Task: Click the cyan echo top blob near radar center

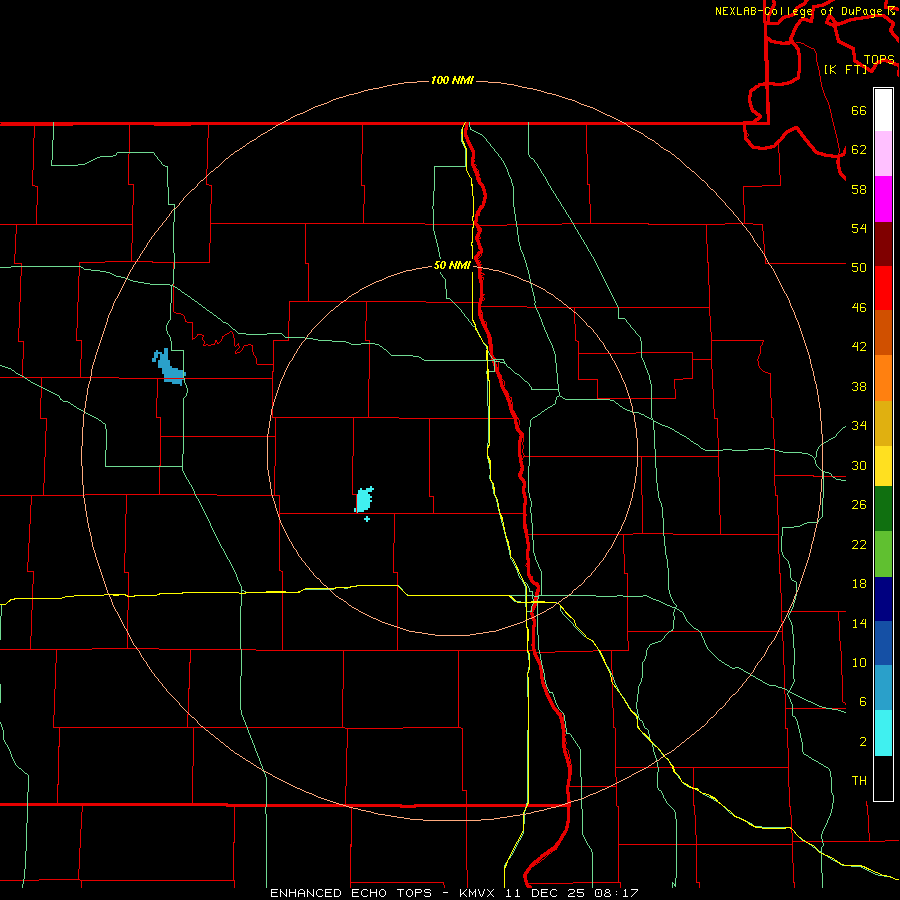Action: [363, 499]
